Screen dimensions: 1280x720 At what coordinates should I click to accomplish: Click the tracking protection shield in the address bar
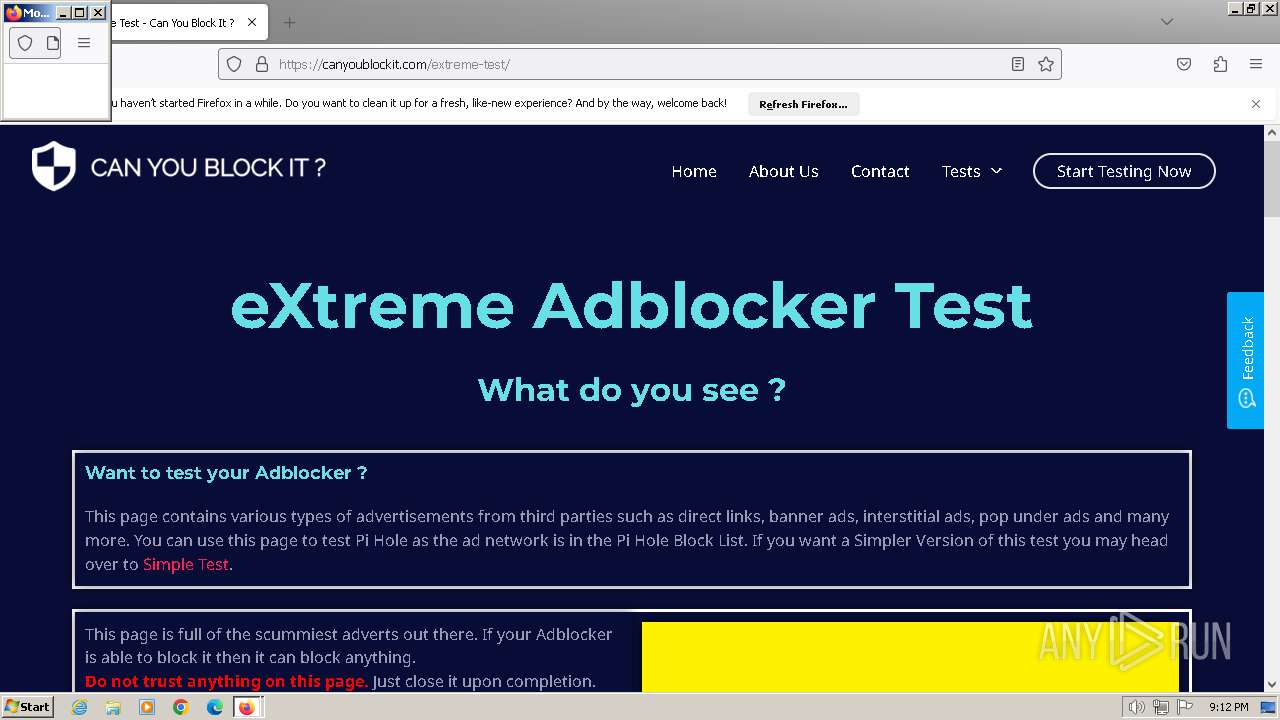tap(234, 64)
